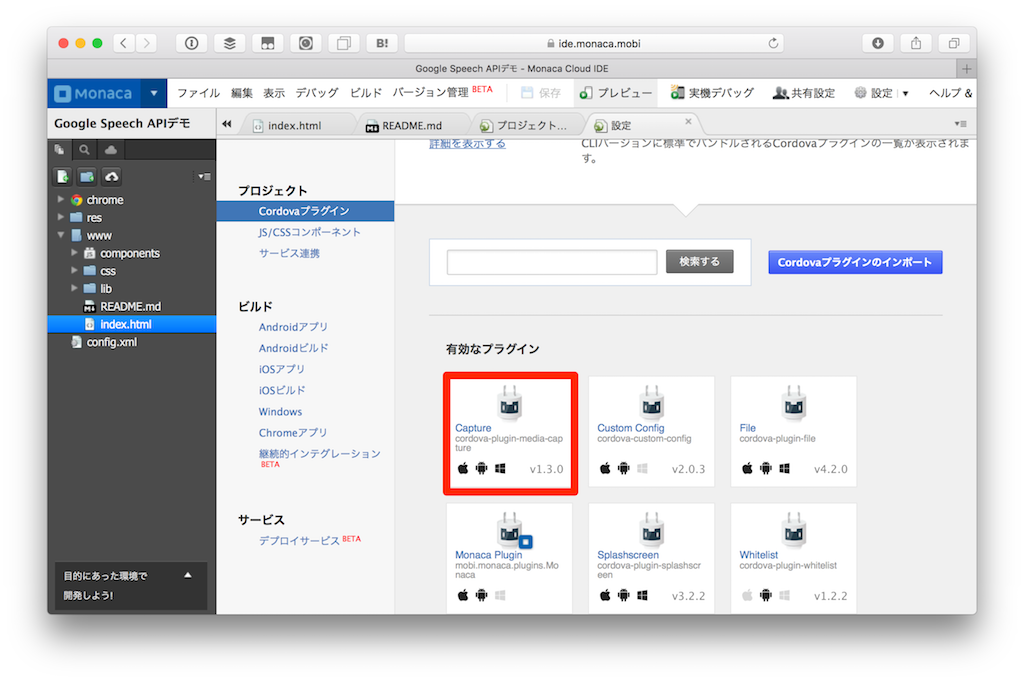Open 共有設定 sharing settings
The width and height of the screenshot is (1024, 682).
pos(804,93)
